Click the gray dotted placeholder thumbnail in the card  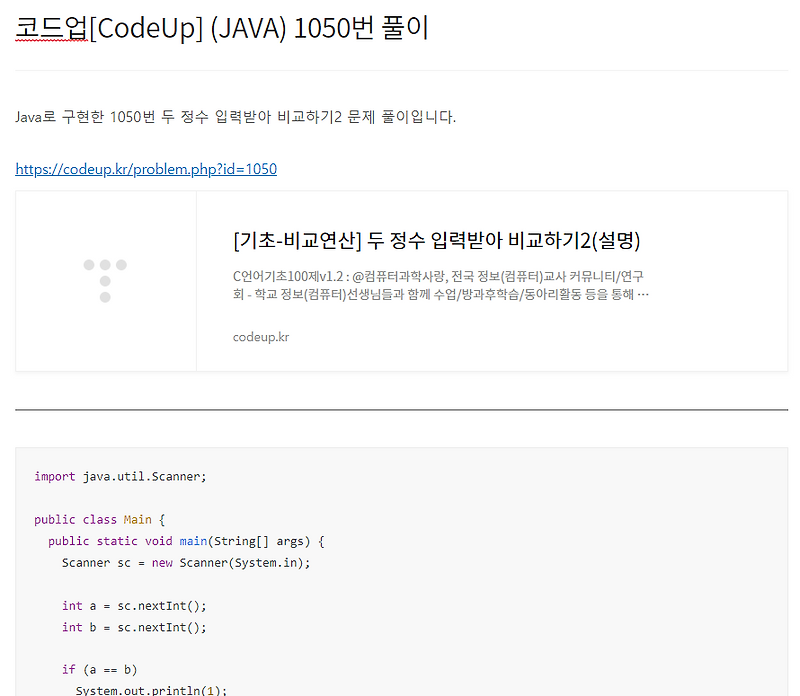coord(105,280)
